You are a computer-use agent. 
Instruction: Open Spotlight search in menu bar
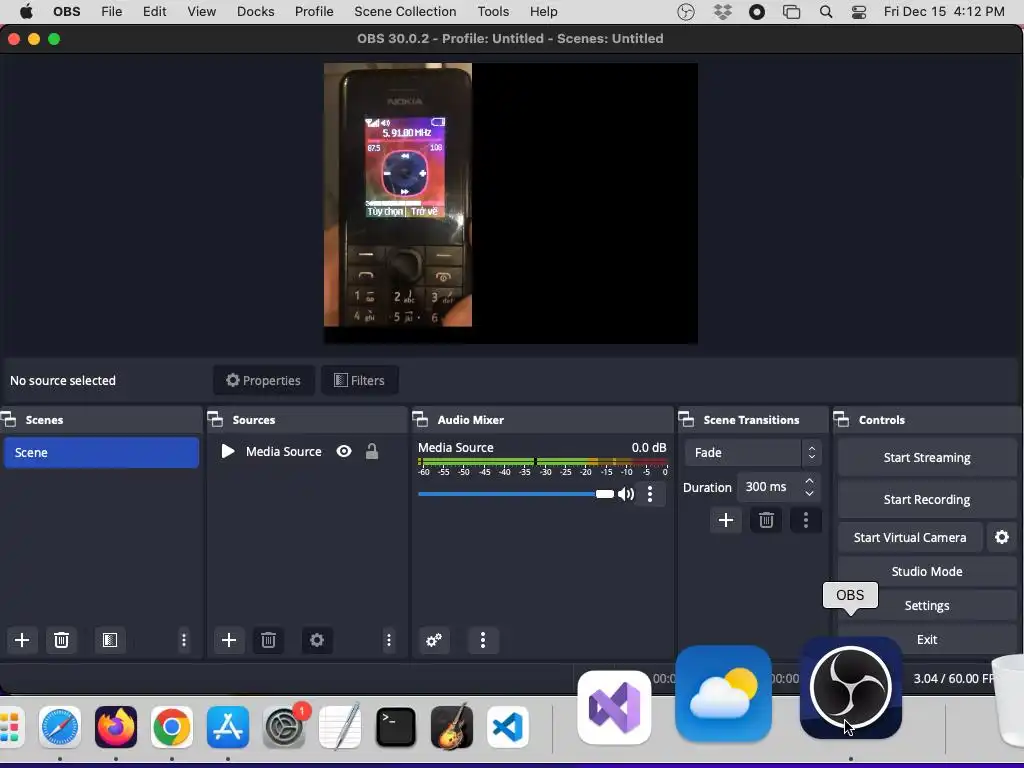826,12
